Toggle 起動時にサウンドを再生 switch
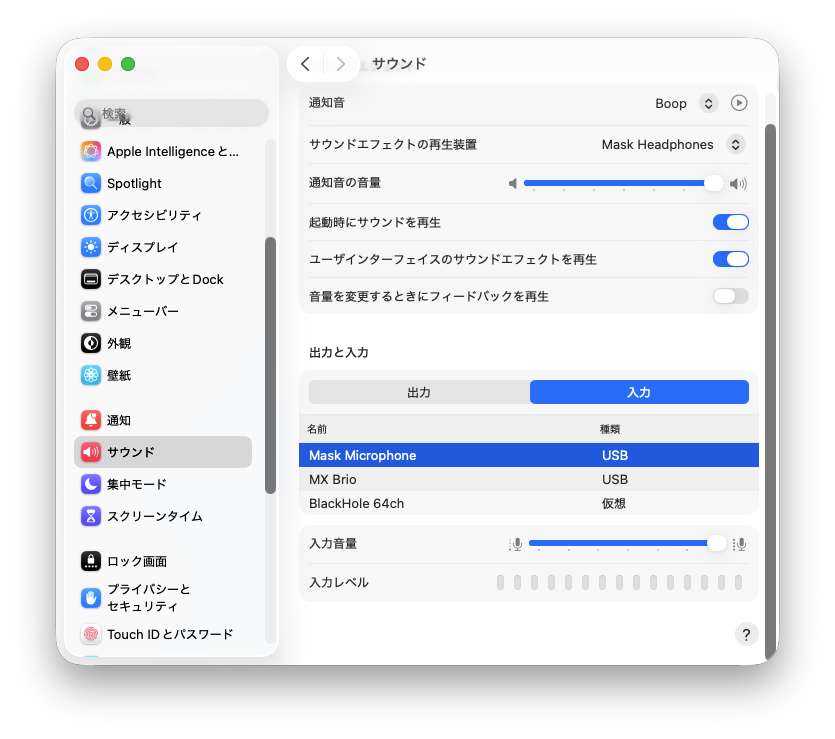 point(731,222)
